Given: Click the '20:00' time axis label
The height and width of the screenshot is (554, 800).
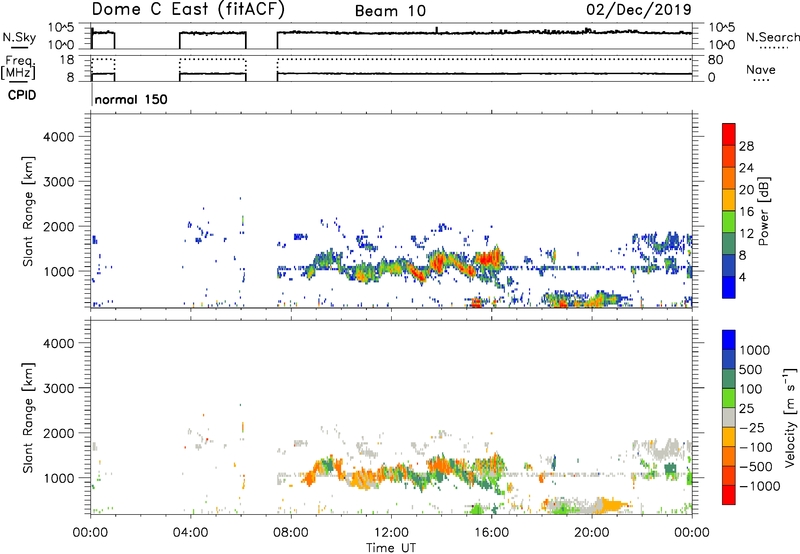Looking at the screenshot, I should click(x=592, y=533).
